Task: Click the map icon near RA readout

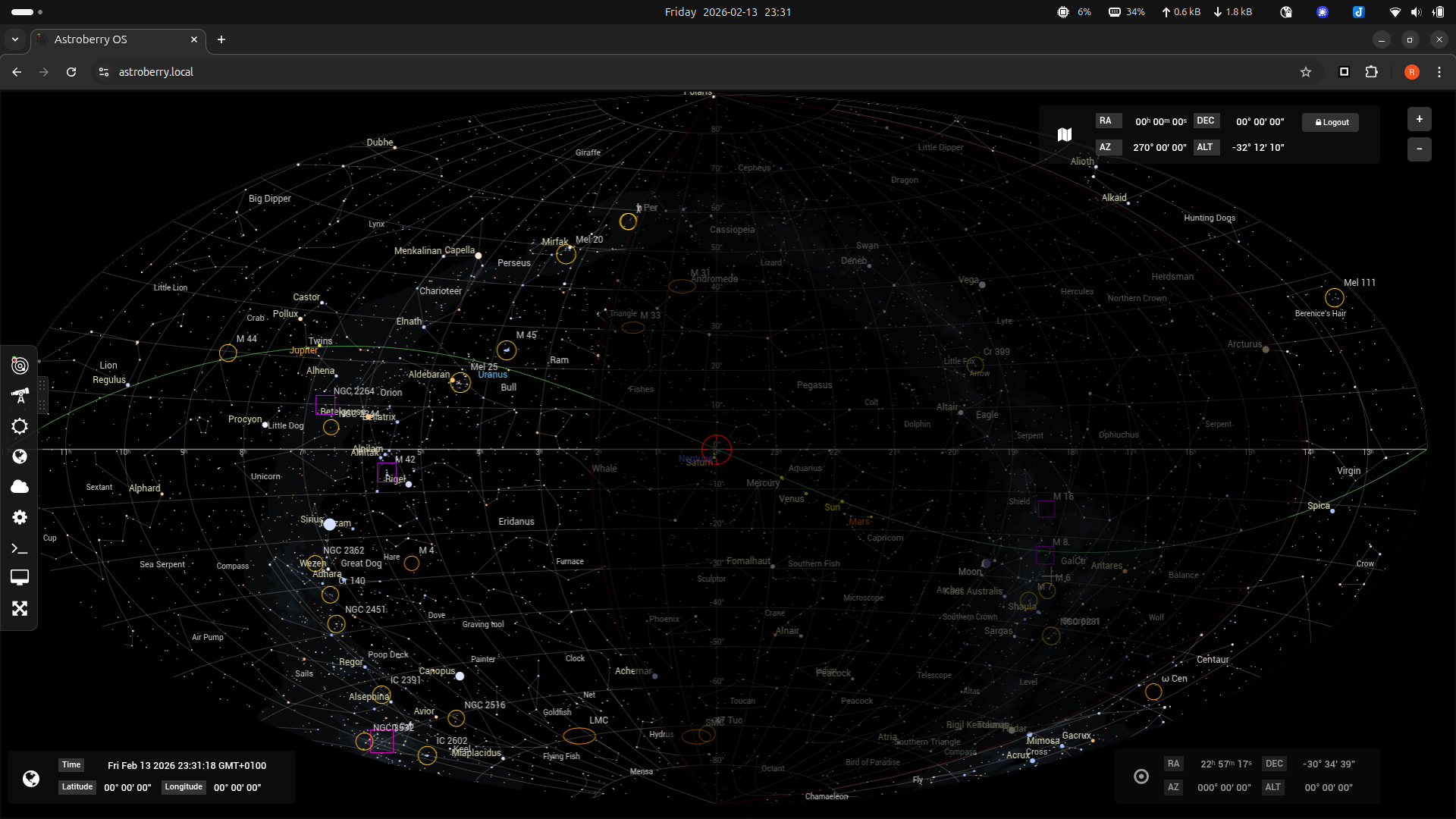Action: click(1065, 134)
